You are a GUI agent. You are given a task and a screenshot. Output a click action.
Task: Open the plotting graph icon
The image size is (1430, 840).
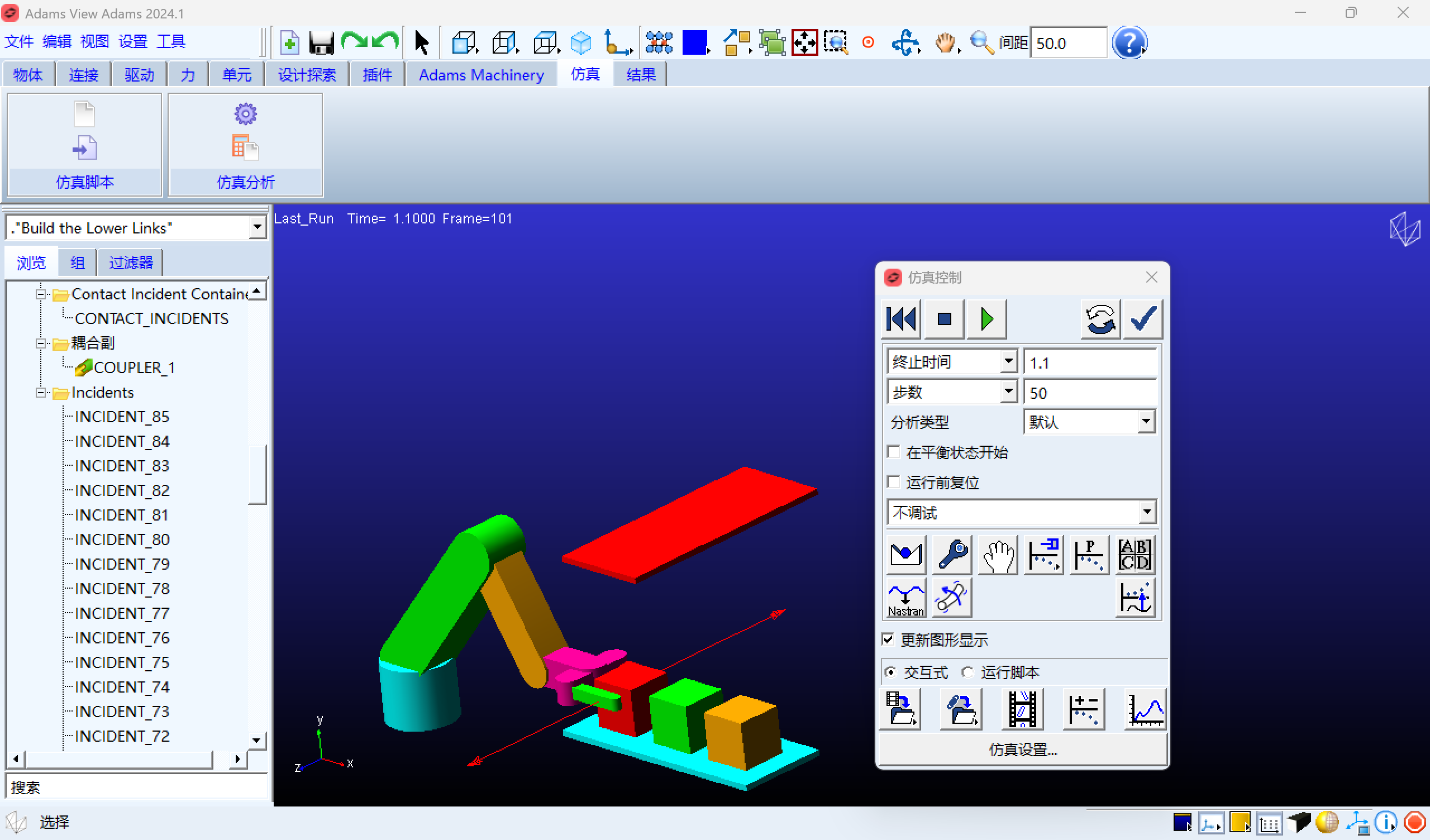[x=1145, y=709]
